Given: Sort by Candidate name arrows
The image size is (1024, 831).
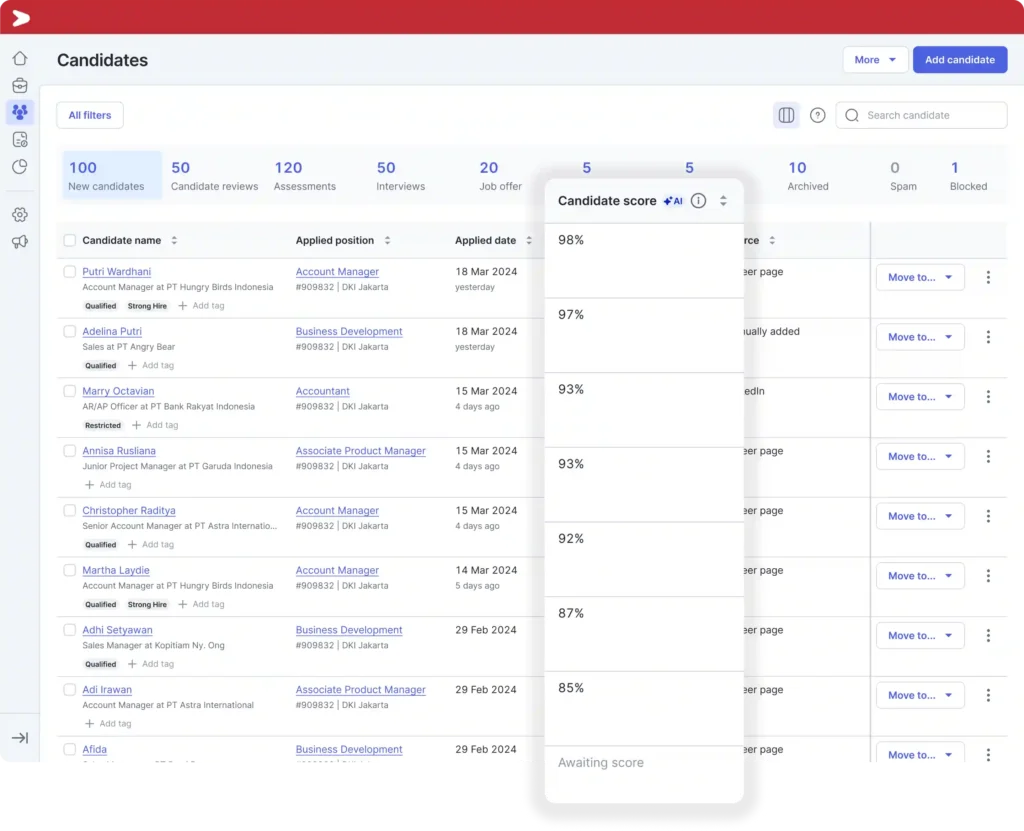Looking at the screenshot, I should [174, 240].
